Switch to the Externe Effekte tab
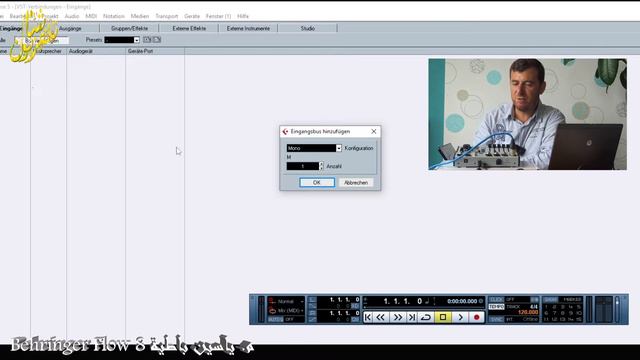 click(x=189, y=29)
